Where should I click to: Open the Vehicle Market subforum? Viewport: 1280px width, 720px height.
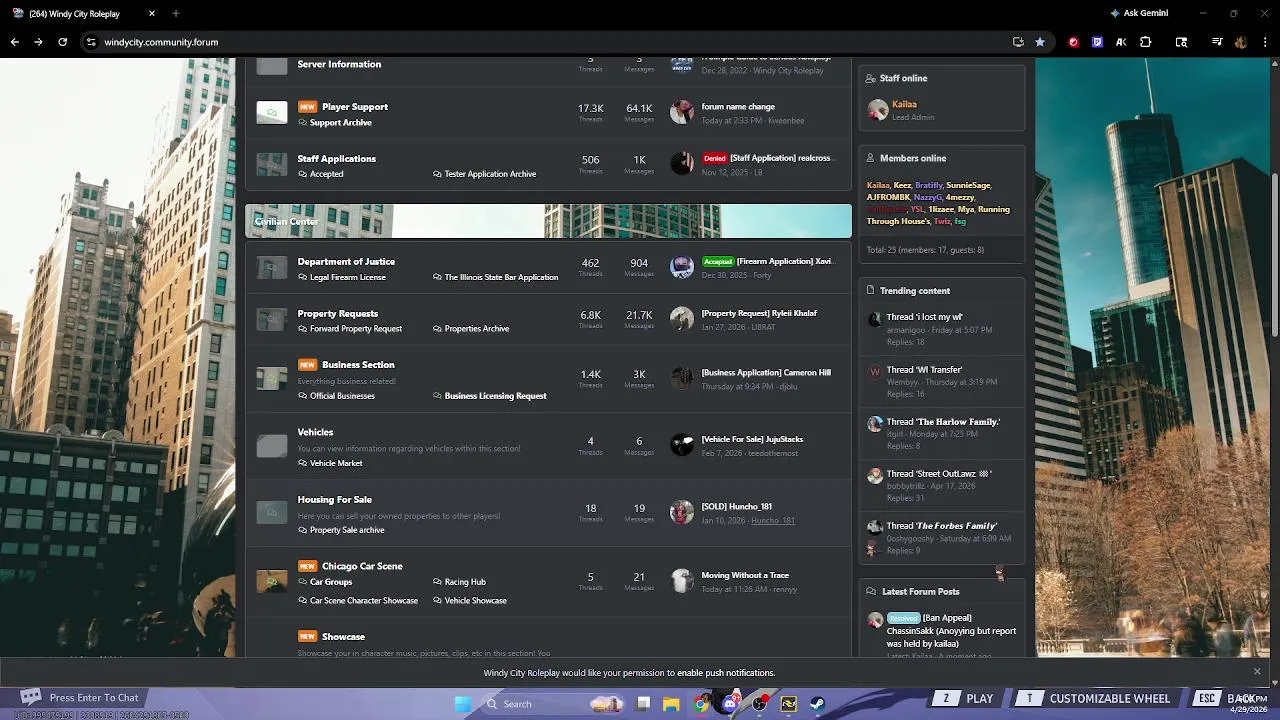pos(336,464)
